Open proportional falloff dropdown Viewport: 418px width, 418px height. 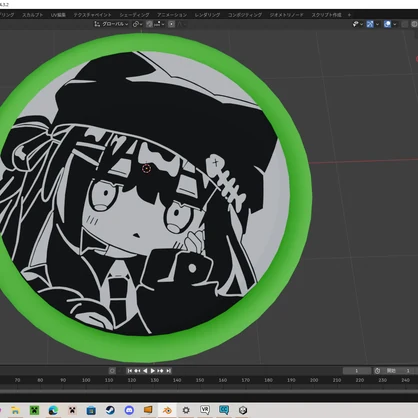182,24
